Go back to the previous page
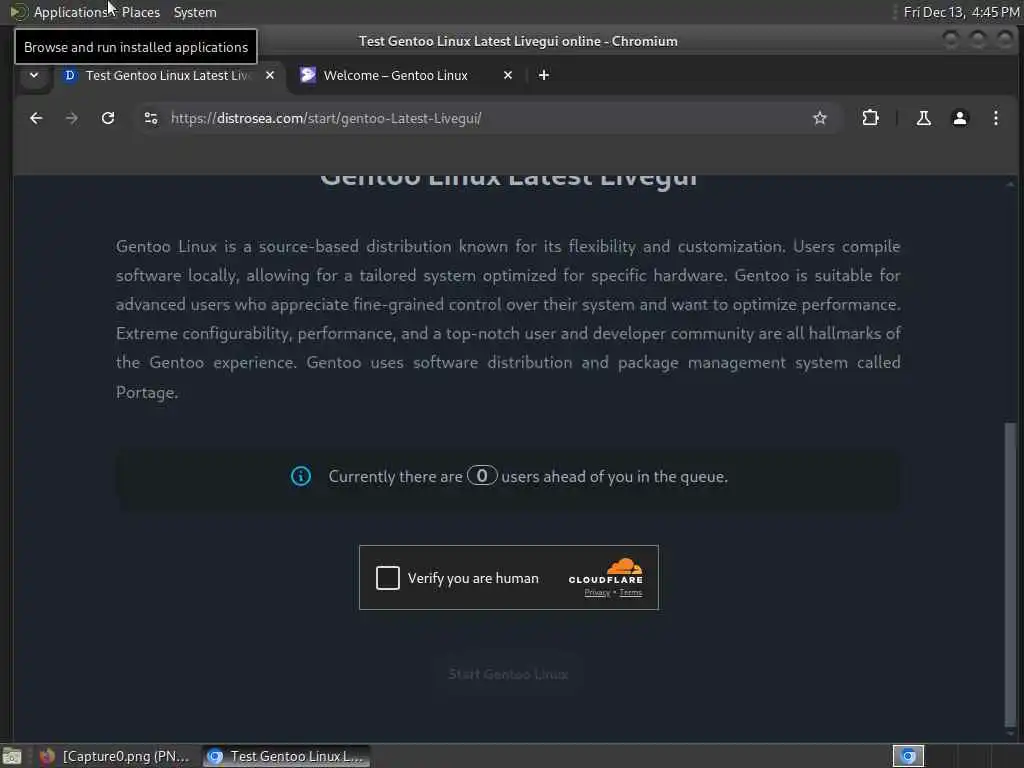The height and width of the screenshot is (768, 1024). pyautogui.click(x=36, y=118)
